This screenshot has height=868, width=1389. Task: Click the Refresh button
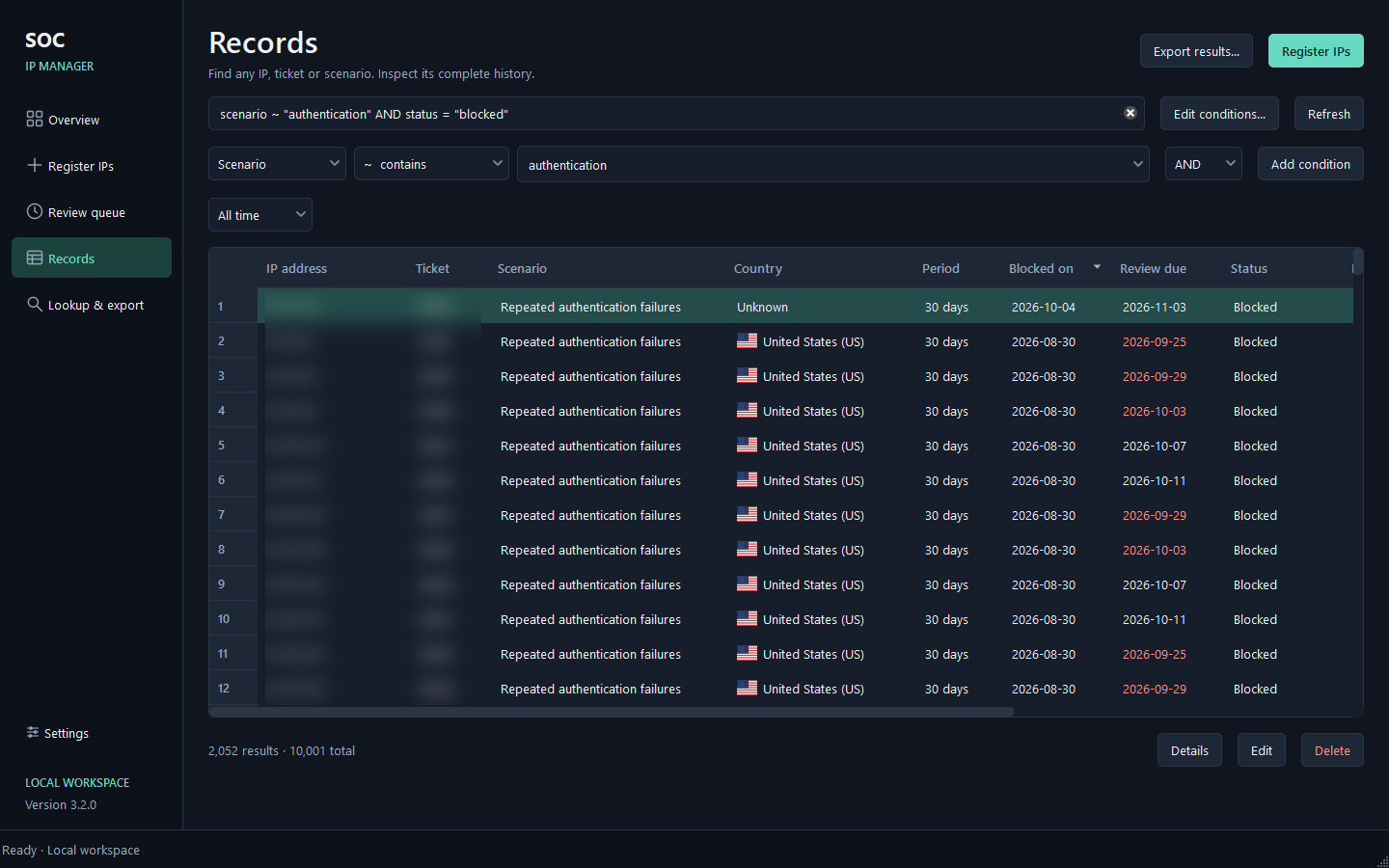tap(1328, 114)
